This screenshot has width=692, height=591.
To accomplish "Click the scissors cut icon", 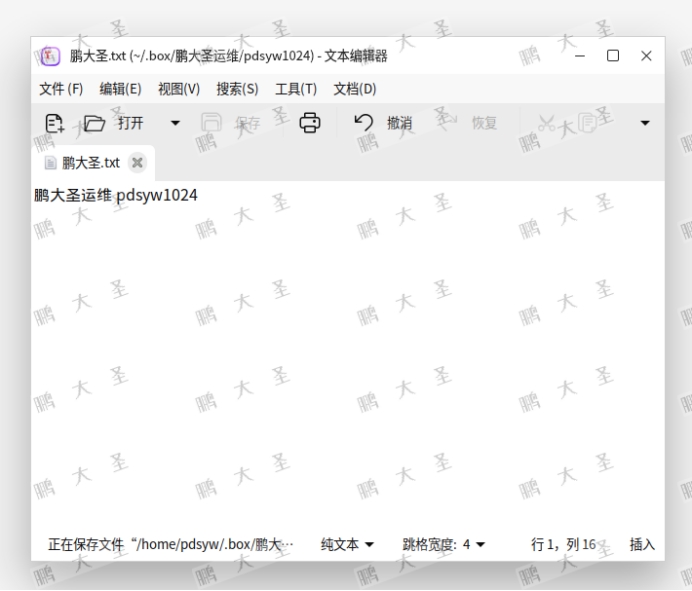I will 546,123.
